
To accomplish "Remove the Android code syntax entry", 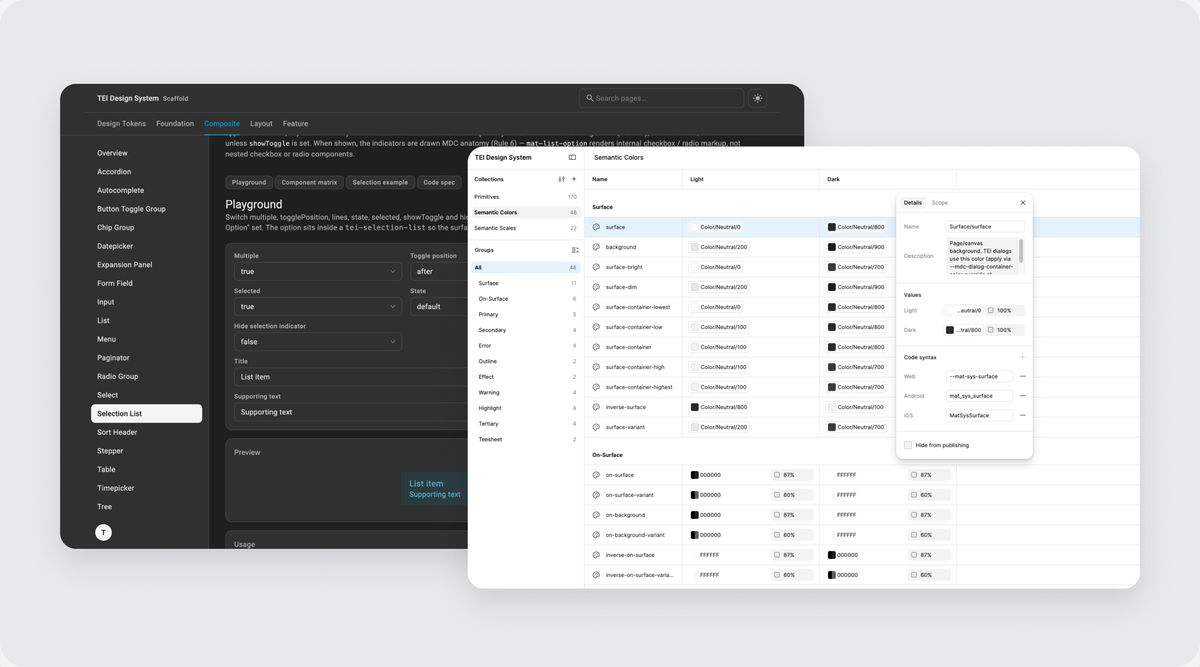I will 1022,396.
